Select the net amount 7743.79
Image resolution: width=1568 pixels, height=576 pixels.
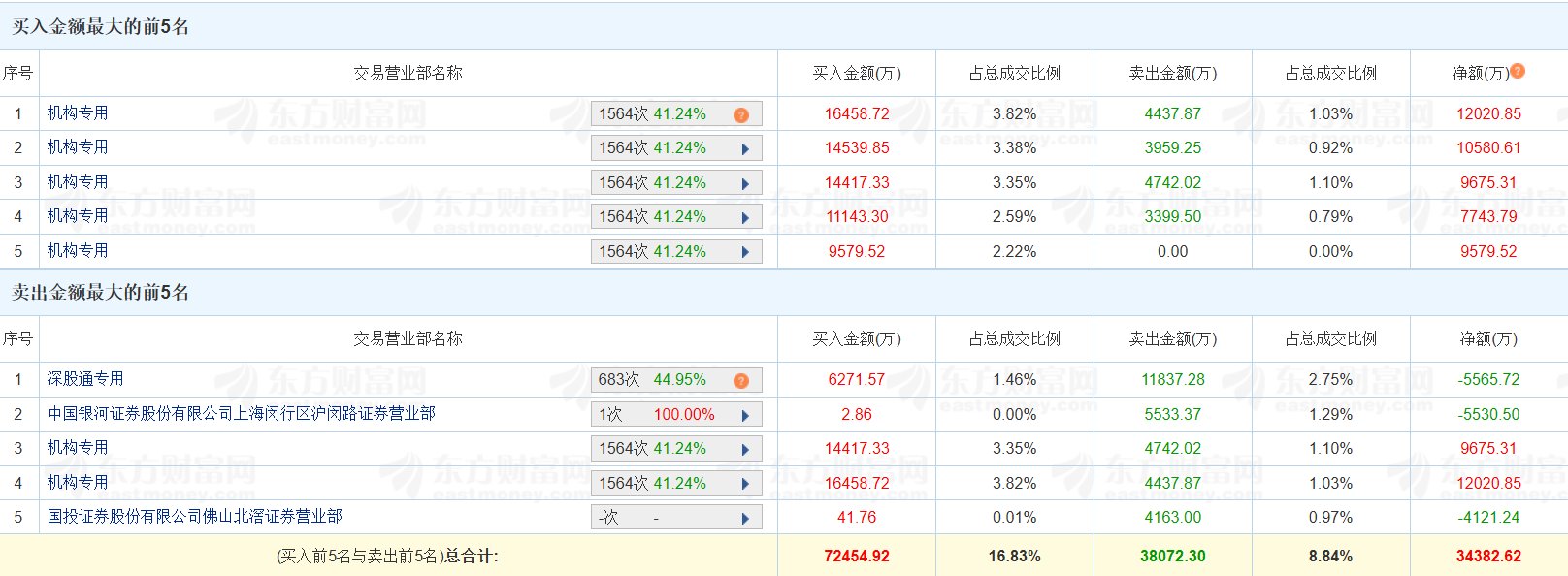click(1488, 217)
